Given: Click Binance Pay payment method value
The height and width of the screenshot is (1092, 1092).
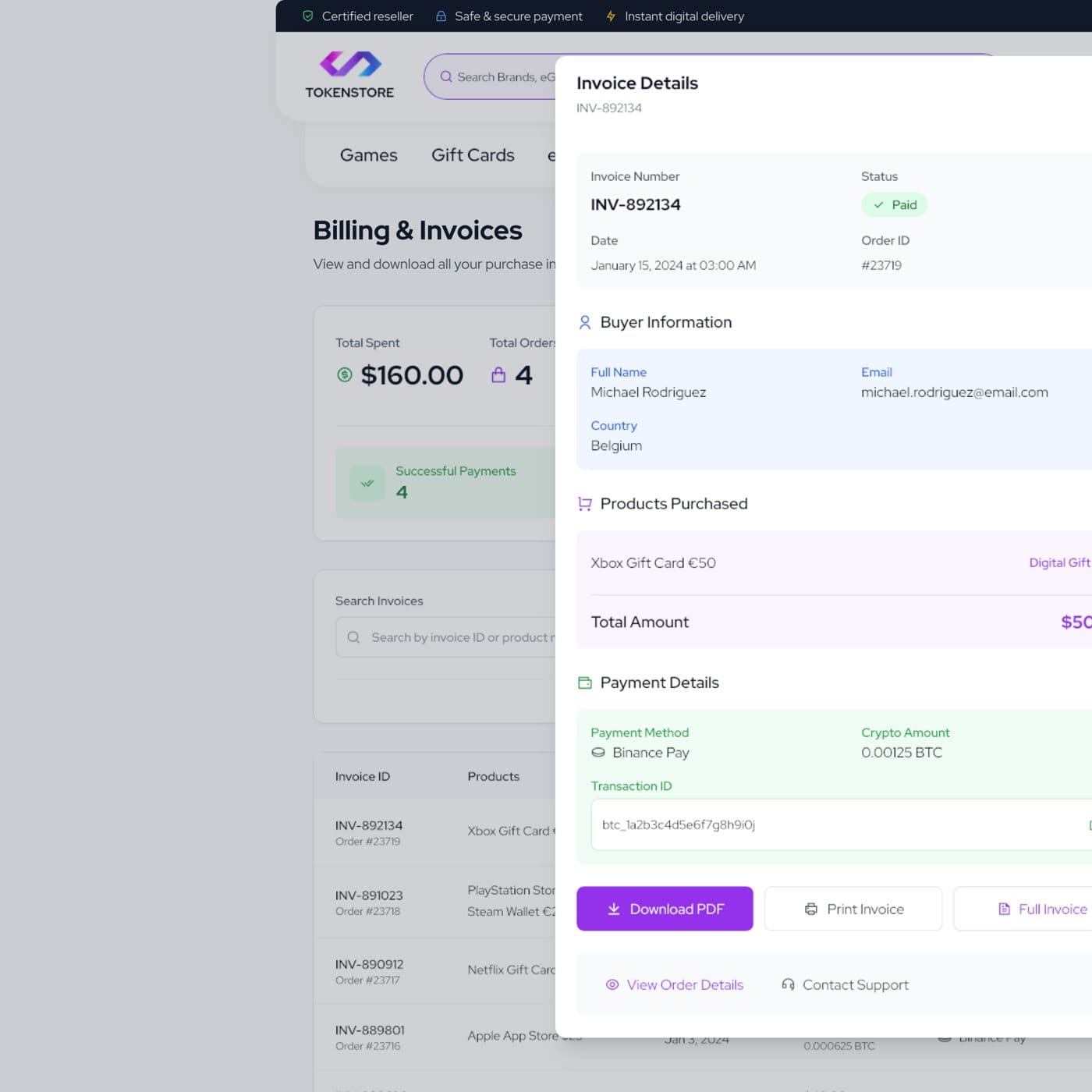Looking at the screenshot, I should [651, 753].
